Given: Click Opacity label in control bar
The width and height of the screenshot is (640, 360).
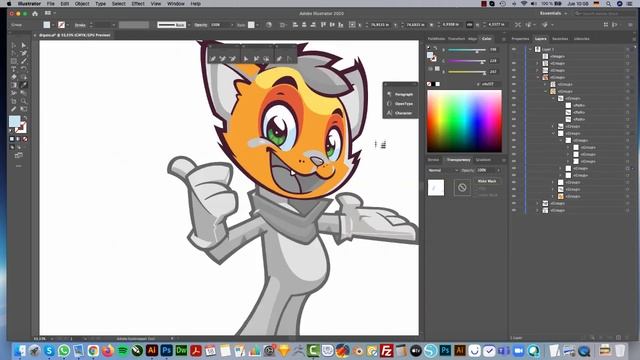Looking at the screenshot, I should 200,25.
